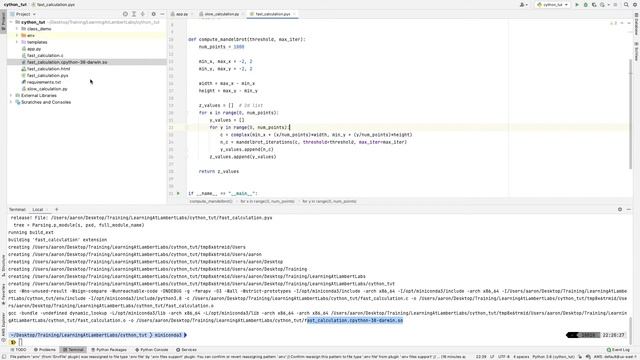640x360 pixels.
Task: Run with coverage icon in toolbar
Action: tap(594, 4)
